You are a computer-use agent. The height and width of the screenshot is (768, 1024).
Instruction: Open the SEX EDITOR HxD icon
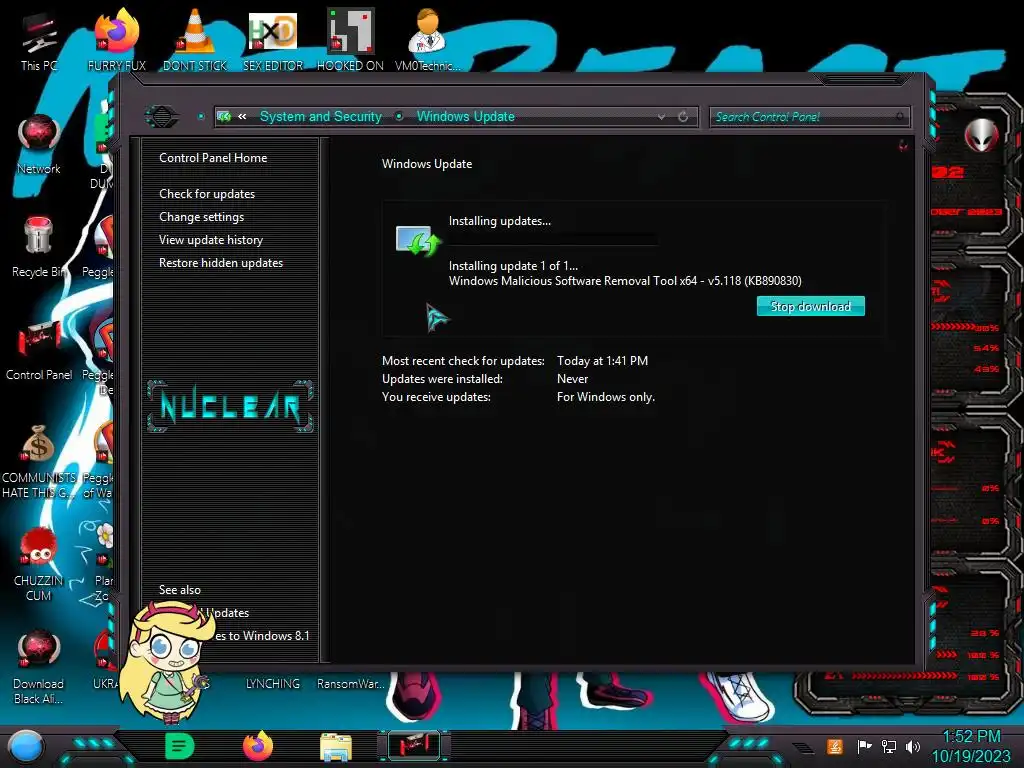[272, 40]
